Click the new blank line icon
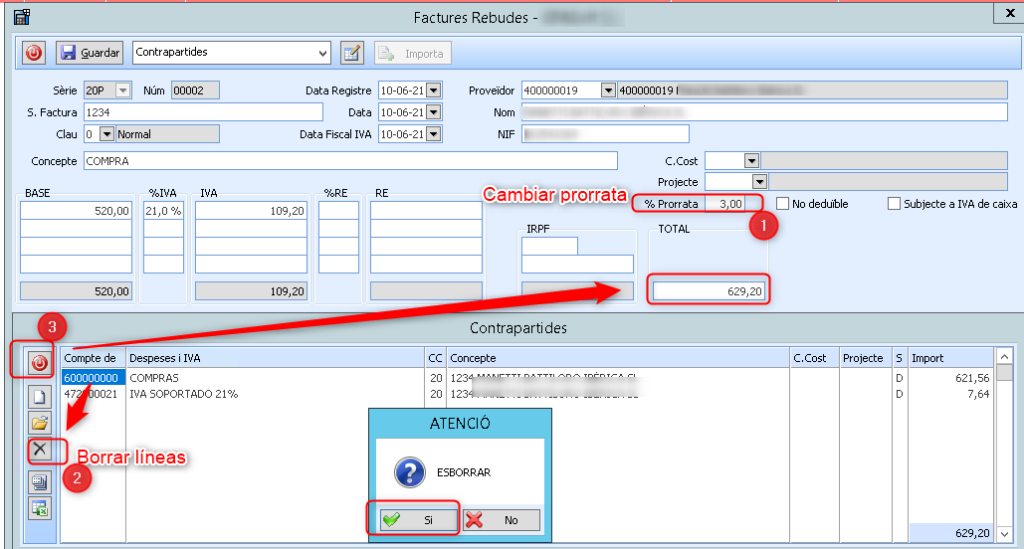 coord(41,397)
